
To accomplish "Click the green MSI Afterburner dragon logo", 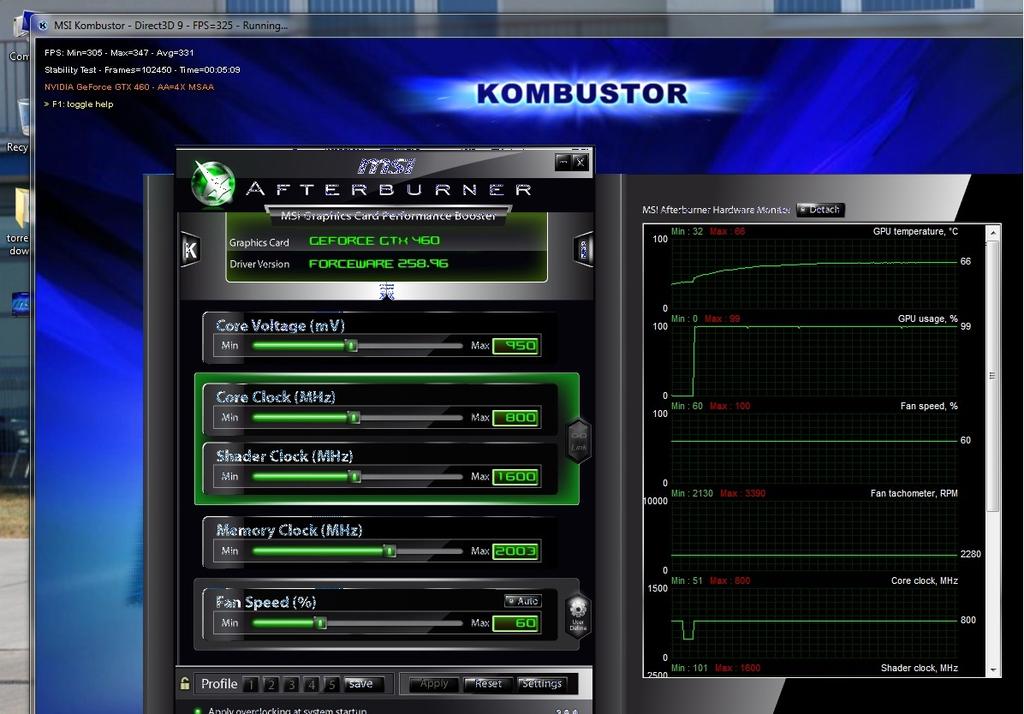I will click(213, 183).
